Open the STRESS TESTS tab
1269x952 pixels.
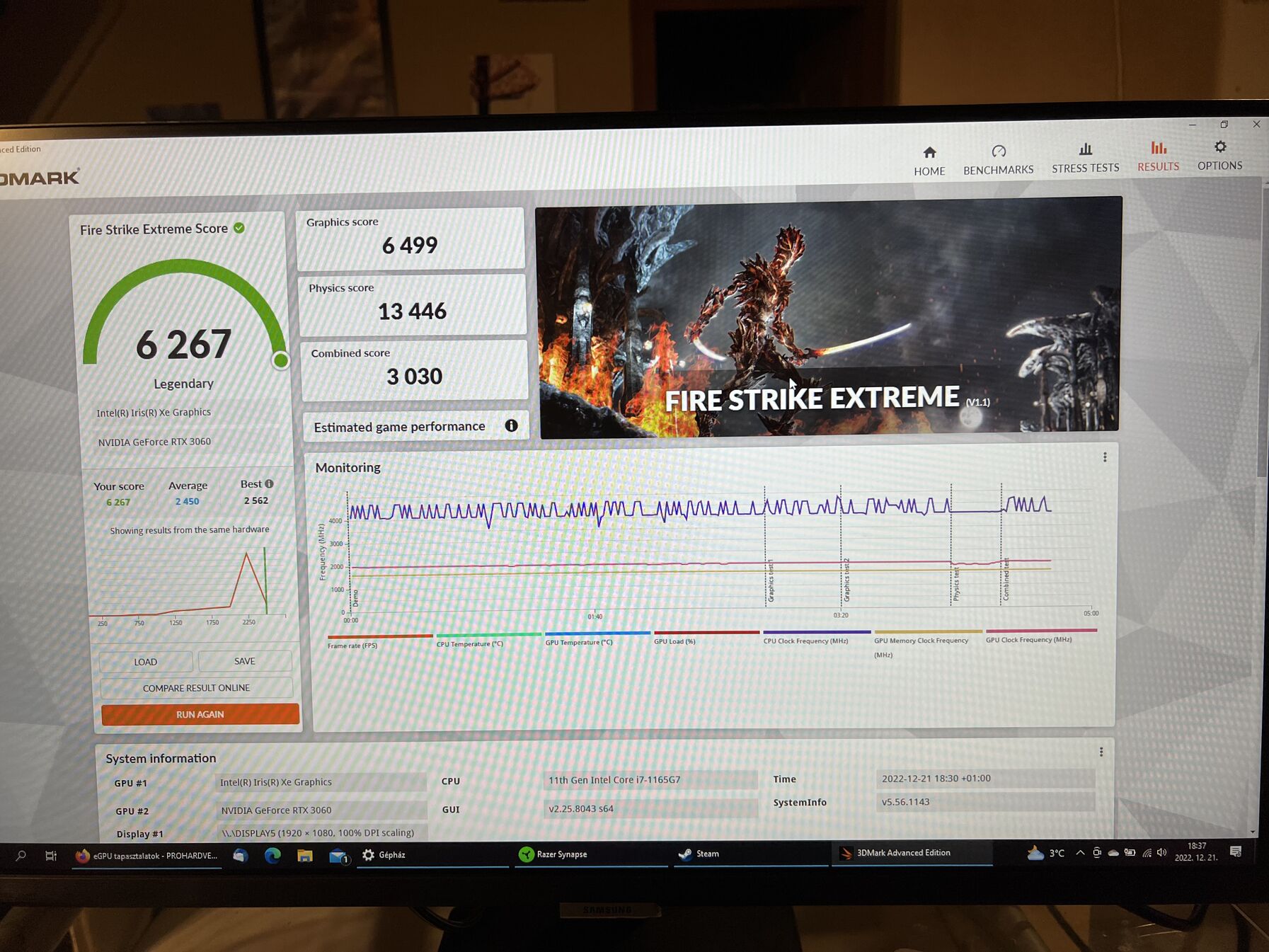(1085, 159)
